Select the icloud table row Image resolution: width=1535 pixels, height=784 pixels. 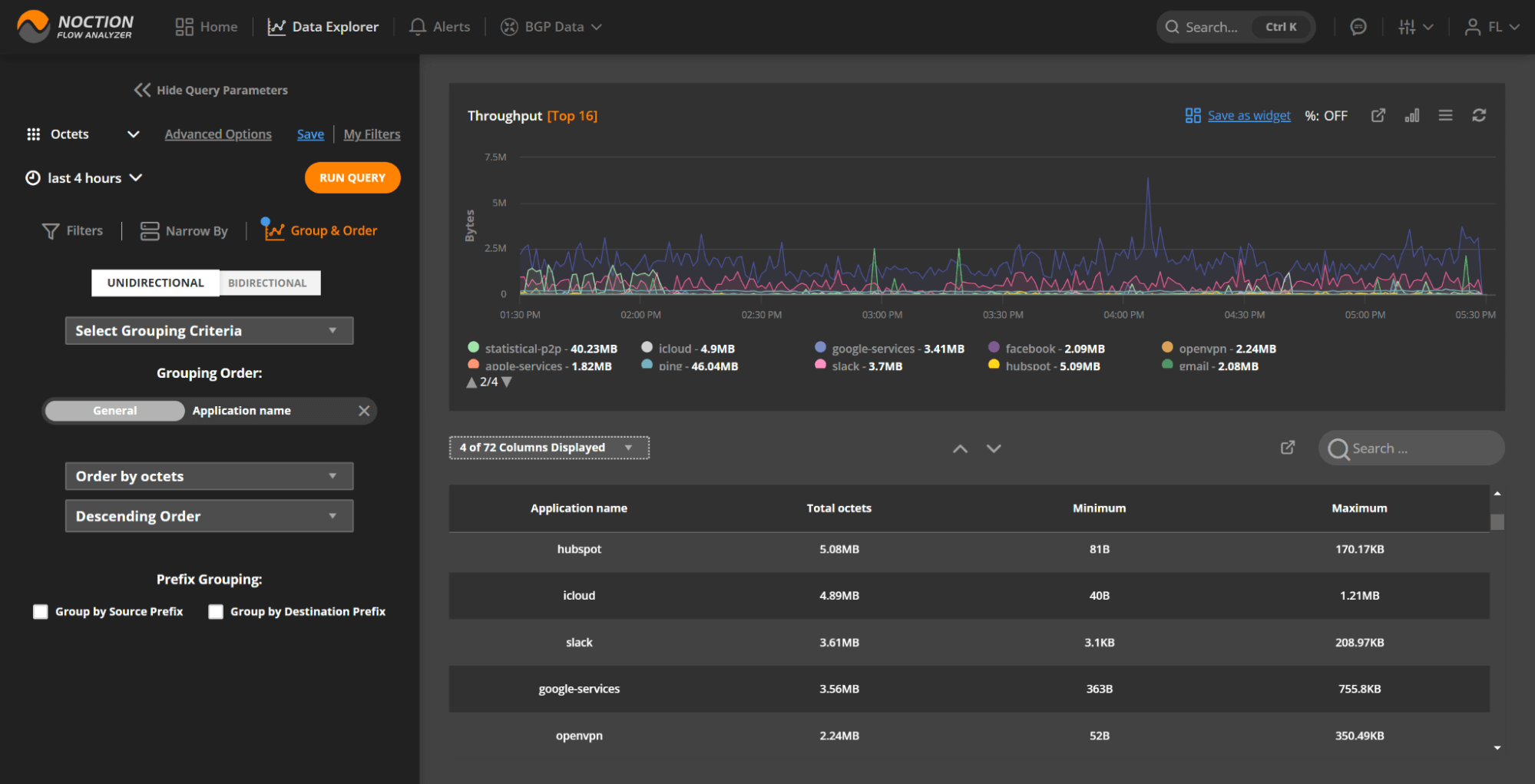[x=969, y=596]
